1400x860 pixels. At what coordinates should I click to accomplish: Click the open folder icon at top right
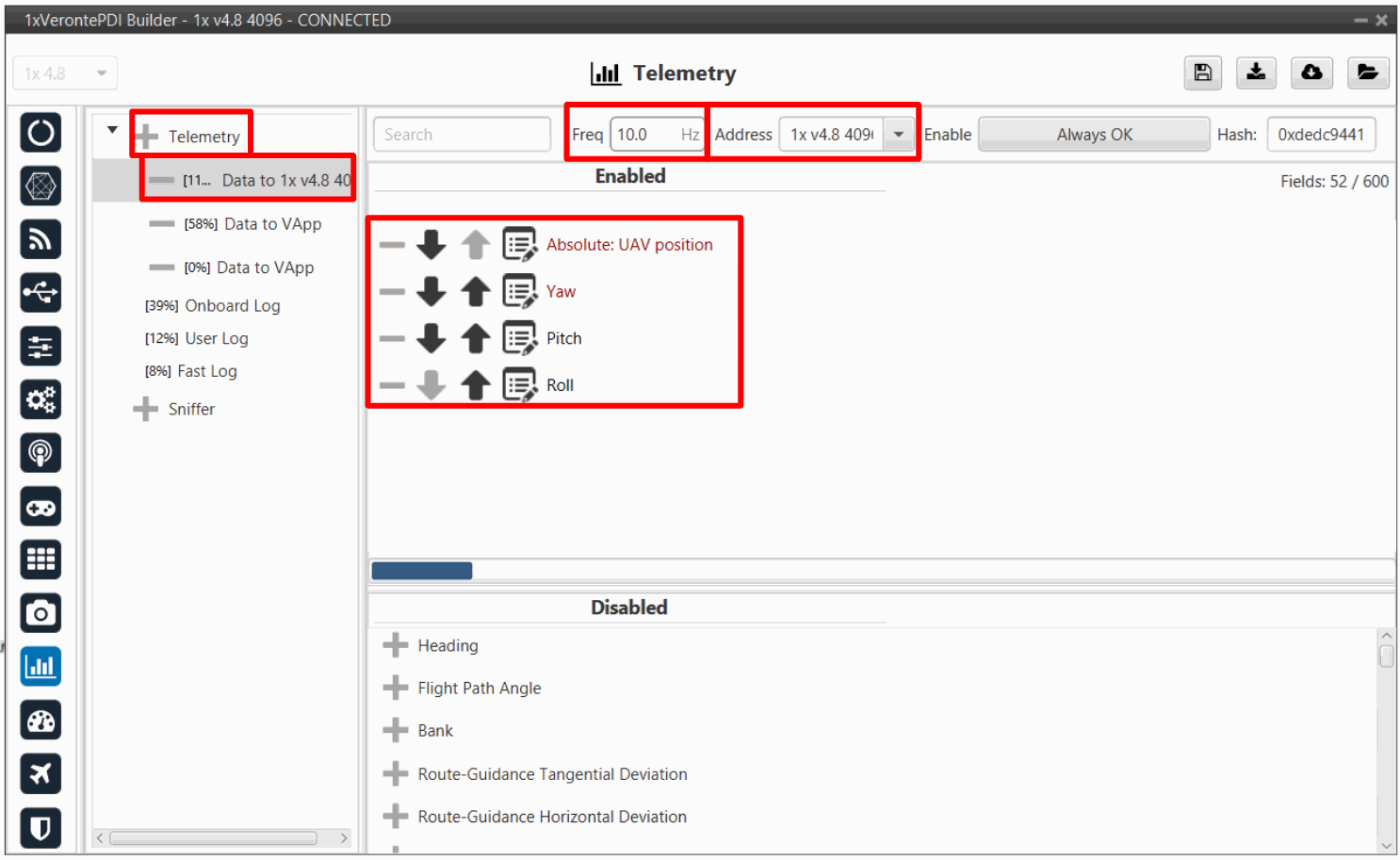tap(1367, 73)
